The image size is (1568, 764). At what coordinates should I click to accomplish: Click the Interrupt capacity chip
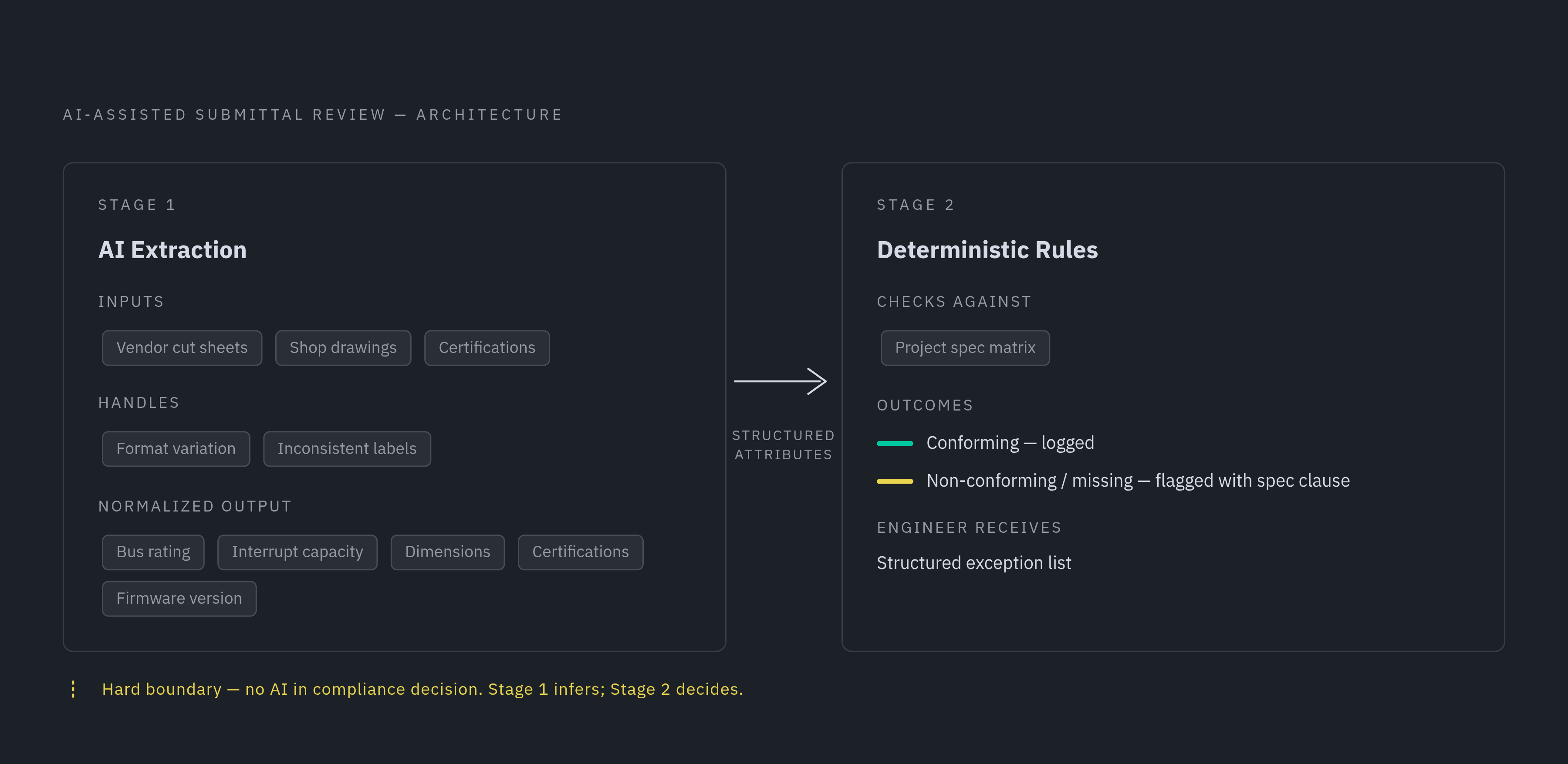point(297,552)
